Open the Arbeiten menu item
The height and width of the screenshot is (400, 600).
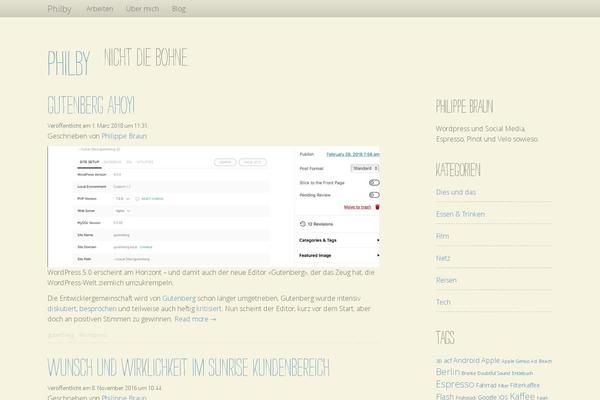tap(99, 9)
